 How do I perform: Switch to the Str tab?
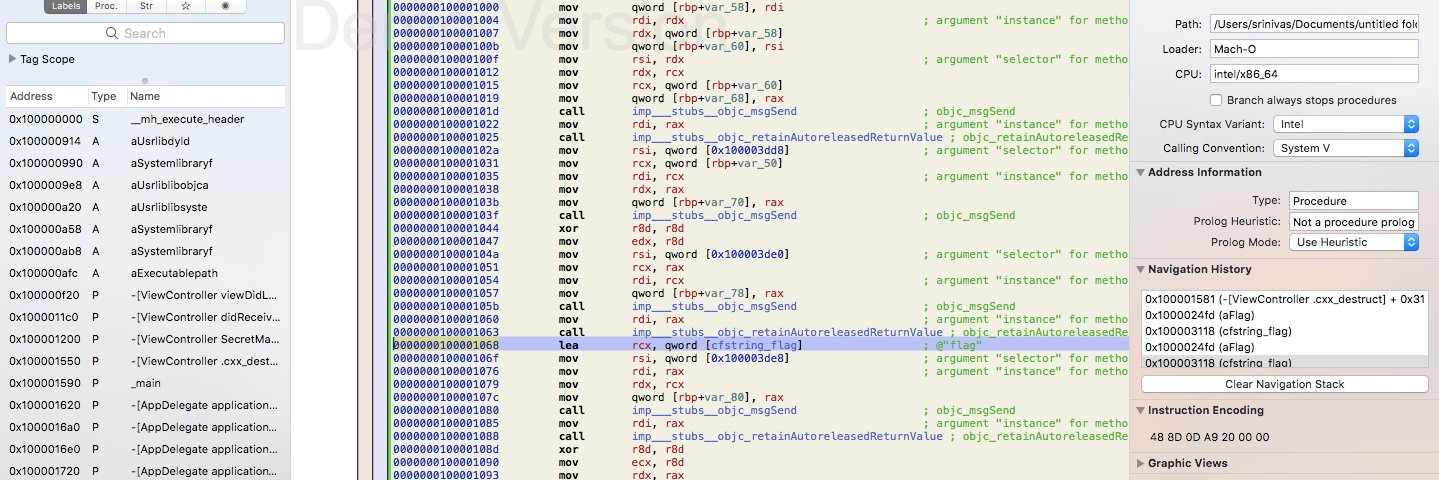pos(144,6)
